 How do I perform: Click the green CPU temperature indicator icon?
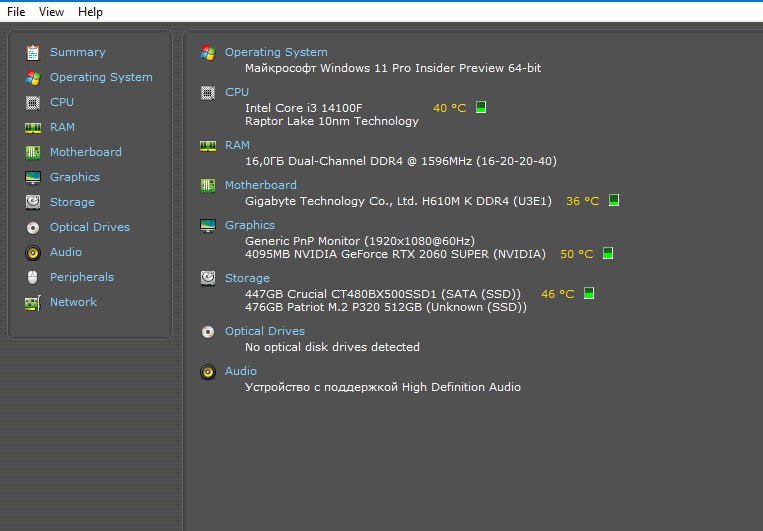pos(481,107)
